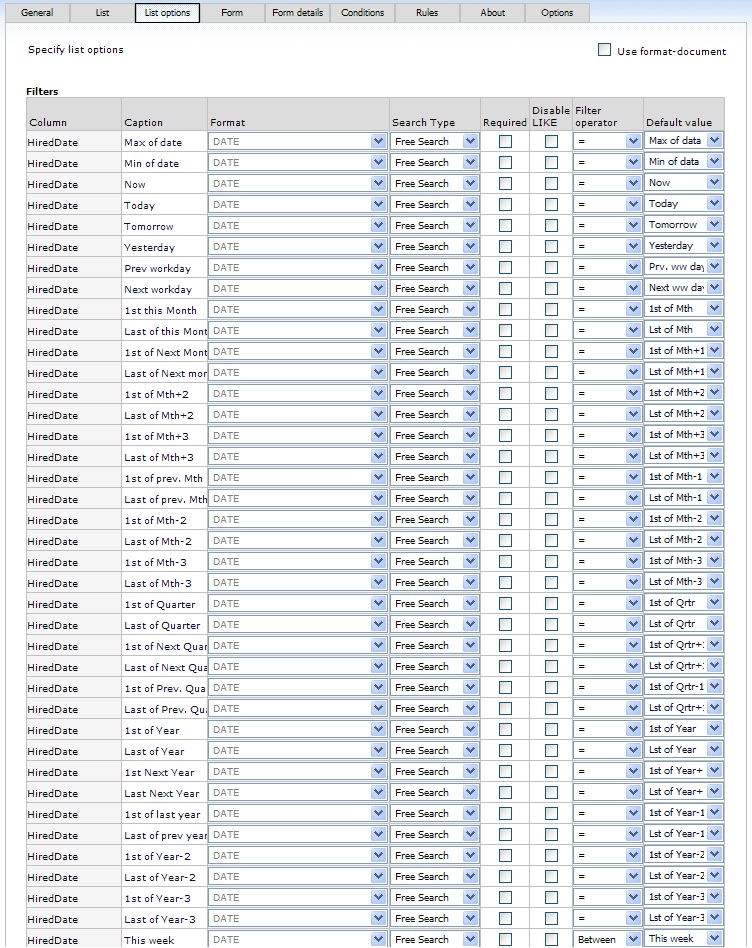Check Disable LIKE for 1st of Year row

(551, 730)
